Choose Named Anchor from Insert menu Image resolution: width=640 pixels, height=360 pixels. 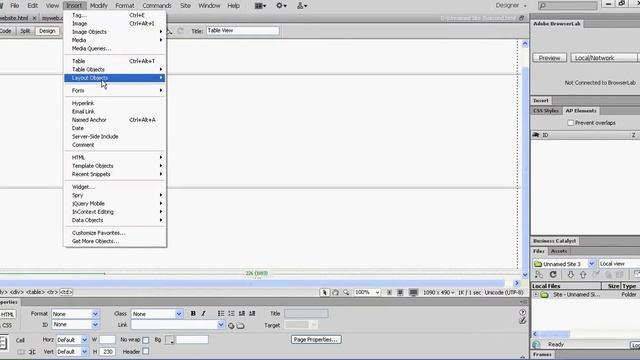click(115, 120)
